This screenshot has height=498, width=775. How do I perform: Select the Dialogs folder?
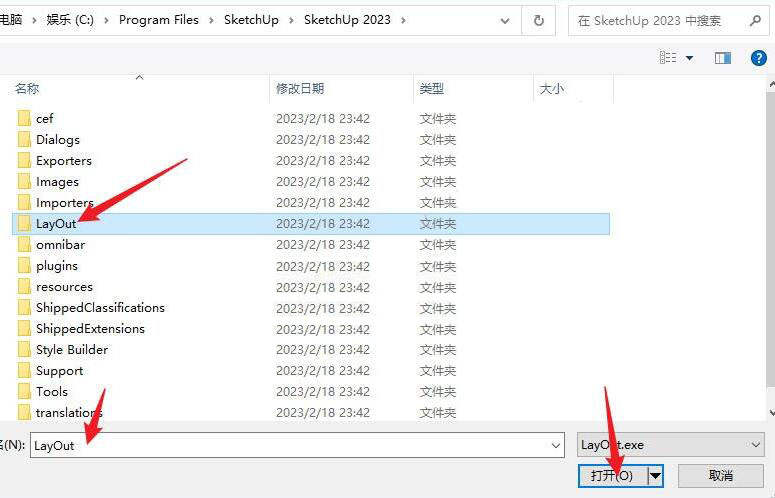[x=58, y=140]
